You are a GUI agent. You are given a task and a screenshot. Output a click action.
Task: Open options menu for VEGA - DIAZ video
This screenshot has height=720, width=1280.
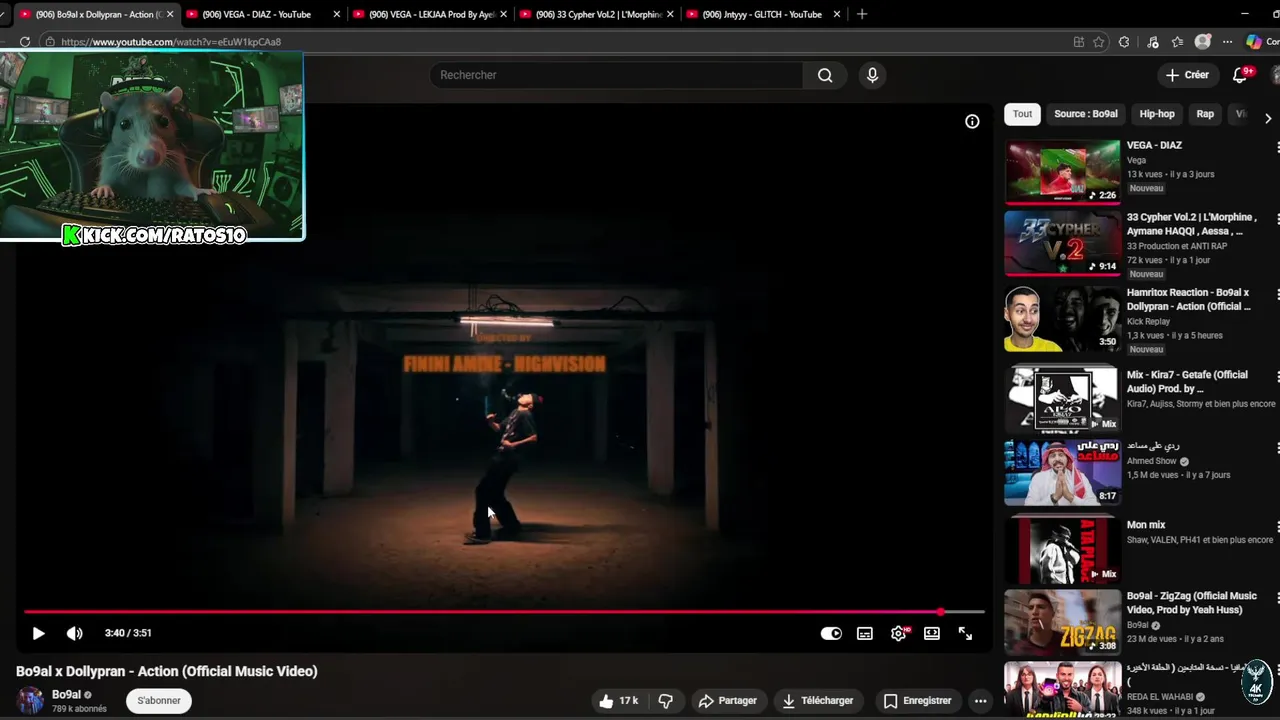click(x=1277, y=148)
